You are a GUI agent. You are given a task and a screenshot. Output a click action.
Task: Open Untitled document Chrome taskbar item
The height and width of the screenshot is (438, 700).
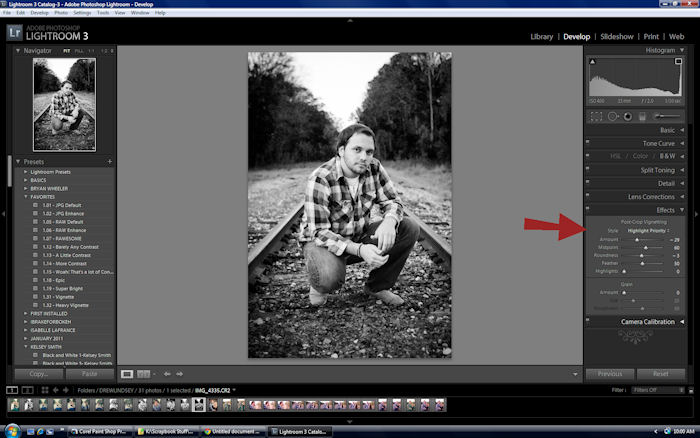(233, 432)
